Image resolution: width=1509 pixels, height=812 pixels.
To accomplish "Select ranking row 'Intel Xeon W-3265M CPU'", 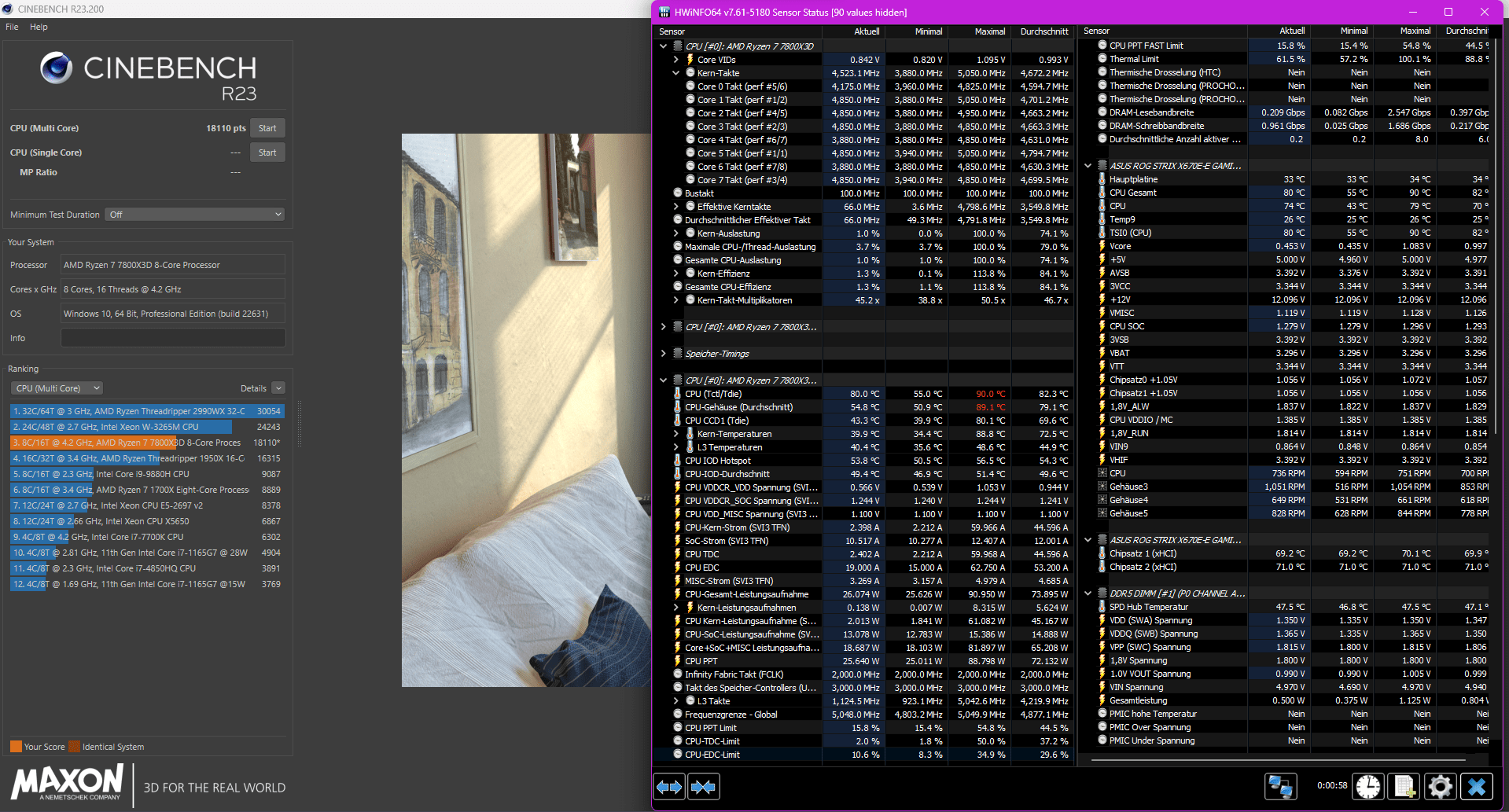I will tap(147, 427).
